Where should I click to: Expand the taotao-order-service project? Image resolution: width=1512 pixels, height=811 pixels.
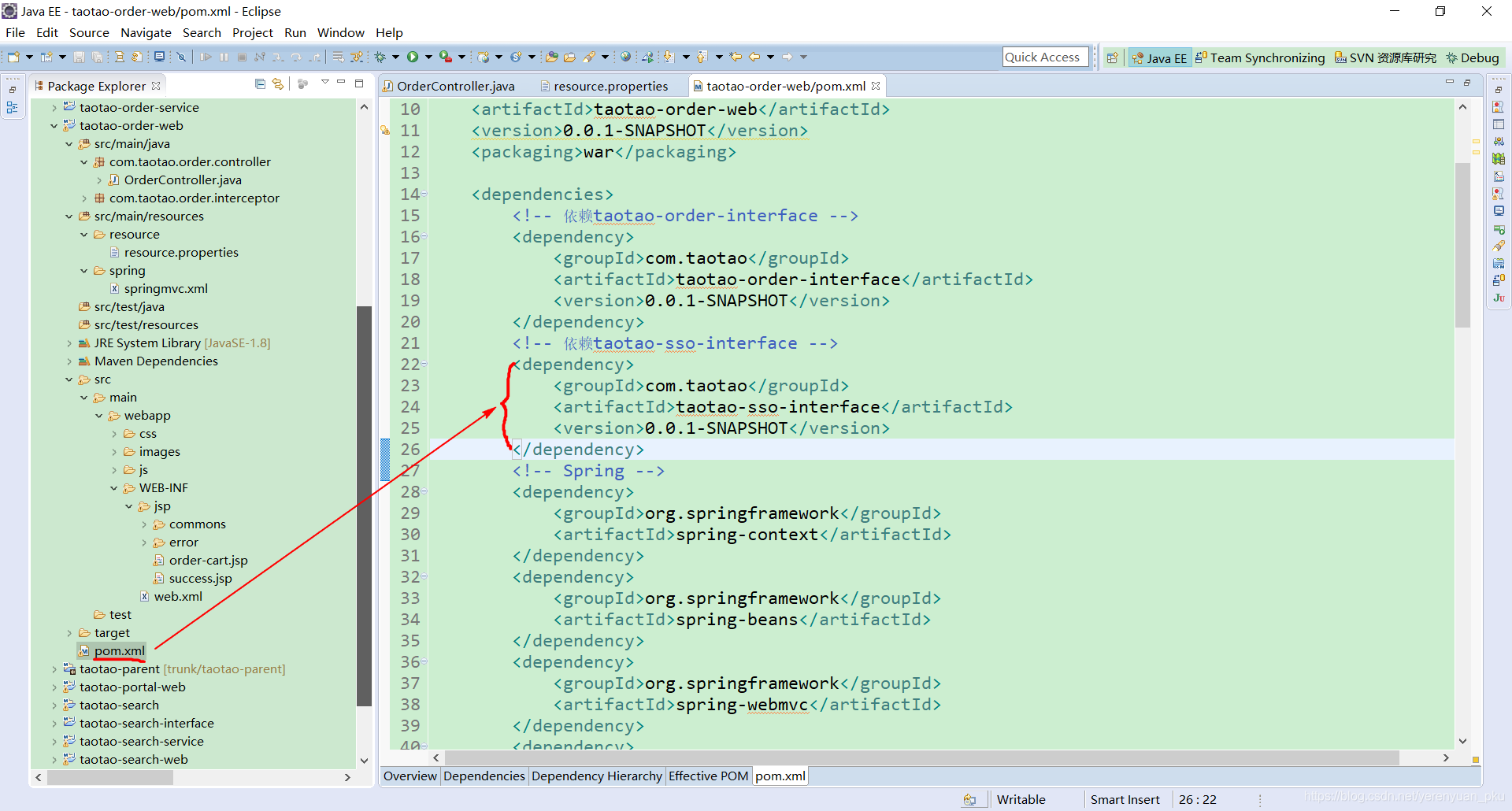point(54,108)
